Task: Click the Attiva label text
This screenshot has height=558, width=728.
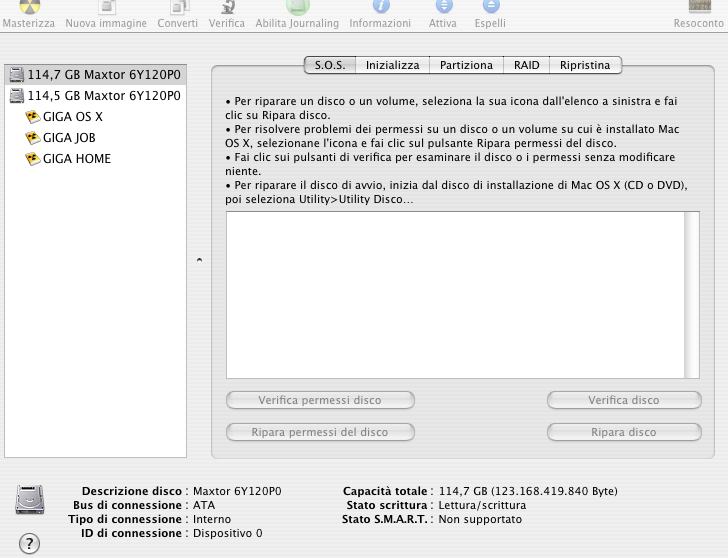Action: click(x=442, y=23)
